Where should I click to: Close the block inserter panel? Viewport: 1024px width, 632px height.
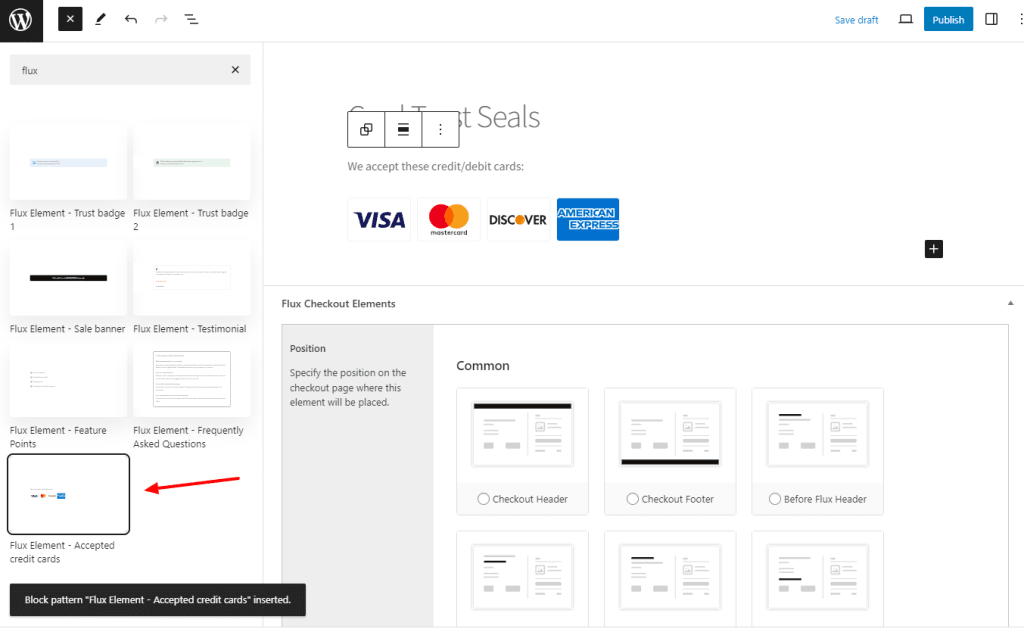pos(70,19)
